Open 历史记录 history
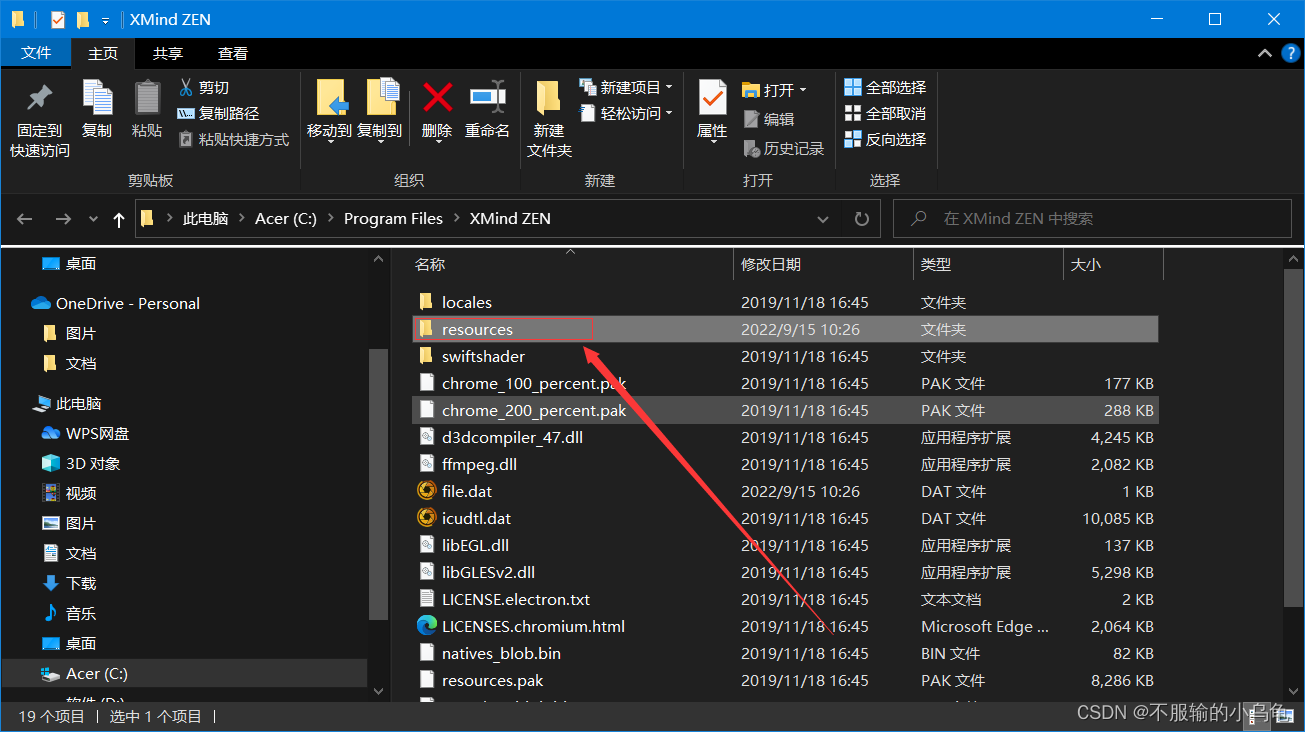Image resolution: width=1305 pixels, height=732 pixels. 783,148
